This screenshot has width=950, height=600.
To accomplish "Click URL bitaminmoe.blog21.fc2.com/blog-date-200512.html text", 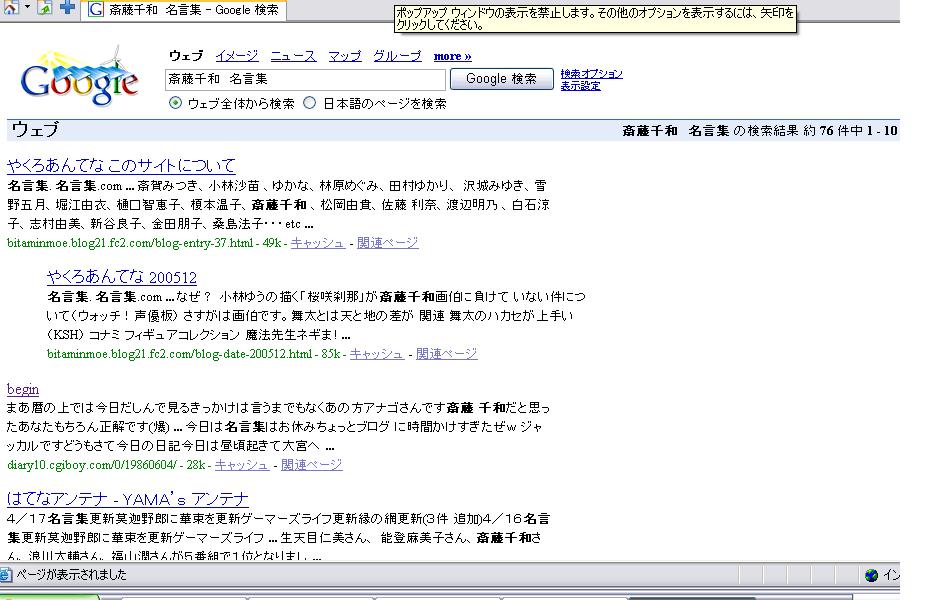I will (180, 354).
